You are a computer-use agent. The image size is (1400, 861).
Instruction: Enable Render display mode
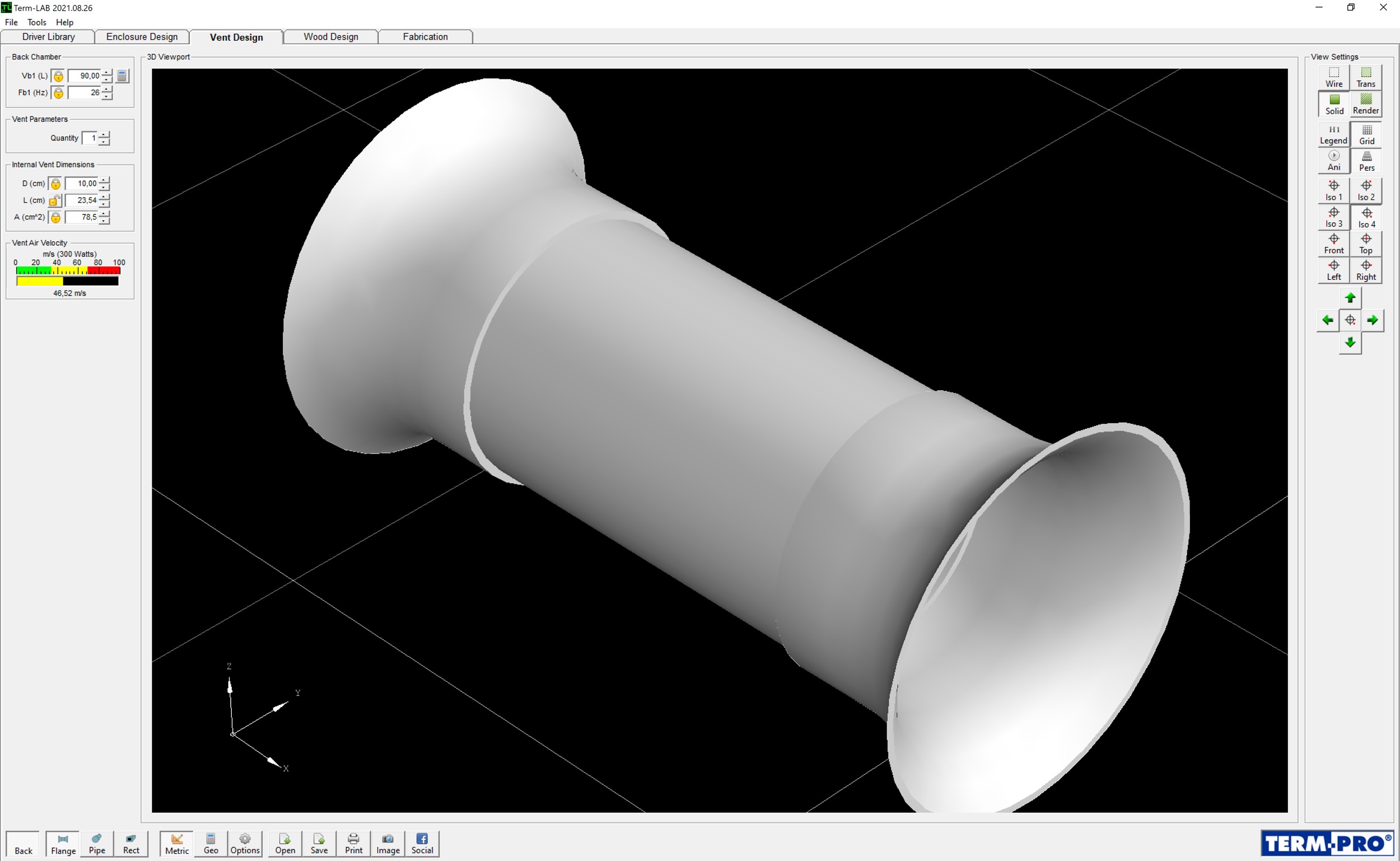point(1366,104)
